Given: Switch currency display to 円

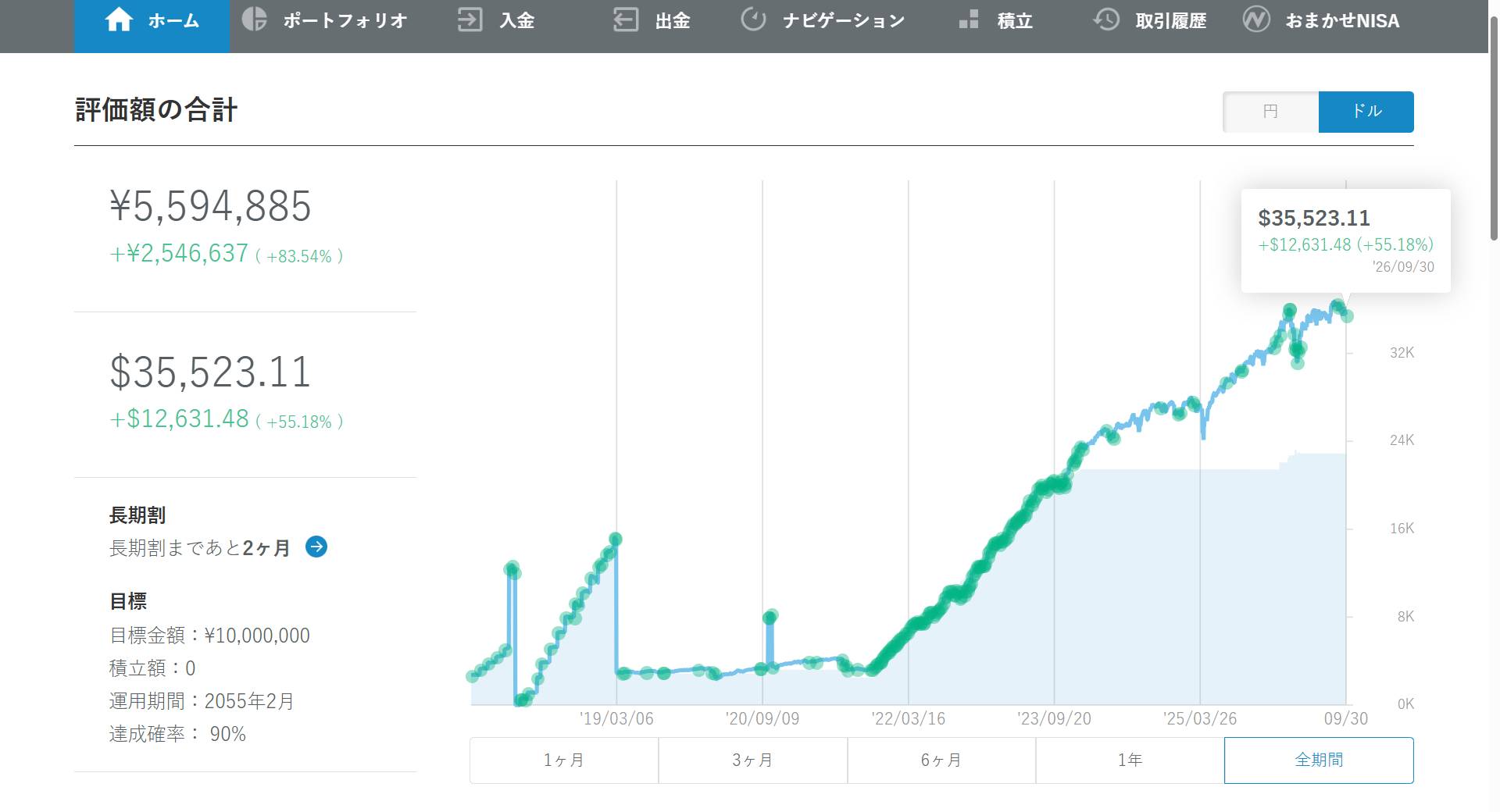Looking at the screenshot, I should click(1270, 112).
